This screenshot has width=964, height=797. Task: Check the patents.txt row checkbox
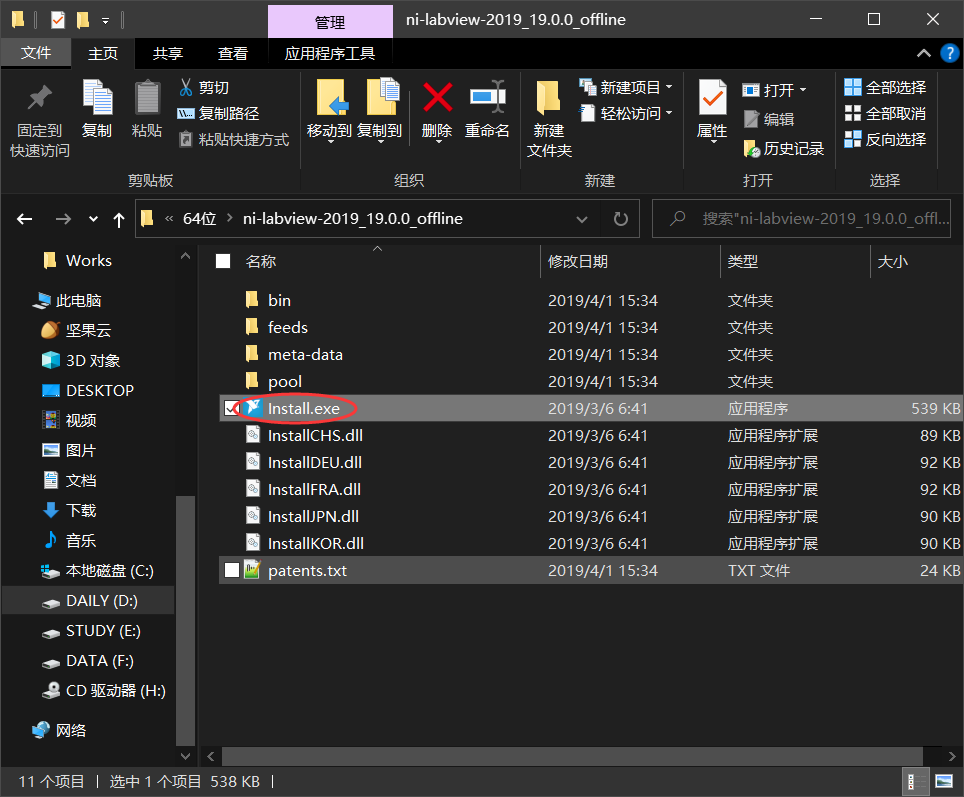[x=232, y=570]
